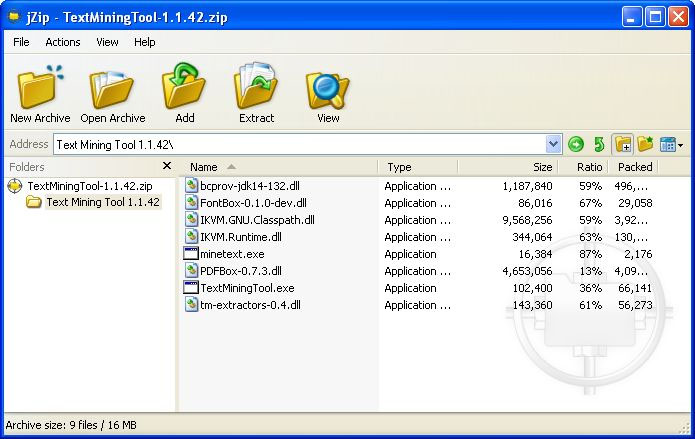Click the folder icon in Folders tree
The height and width of the screenshot is (439, 695).
coord(33,203)
